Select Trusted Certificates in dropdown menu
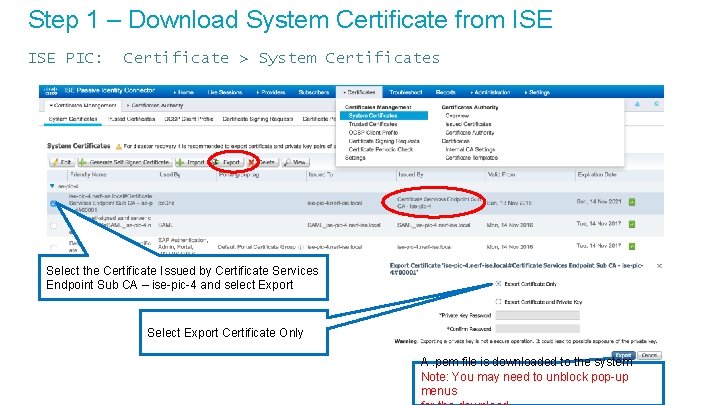This screenshot has width=720, height=405. [x=373, y=124]
